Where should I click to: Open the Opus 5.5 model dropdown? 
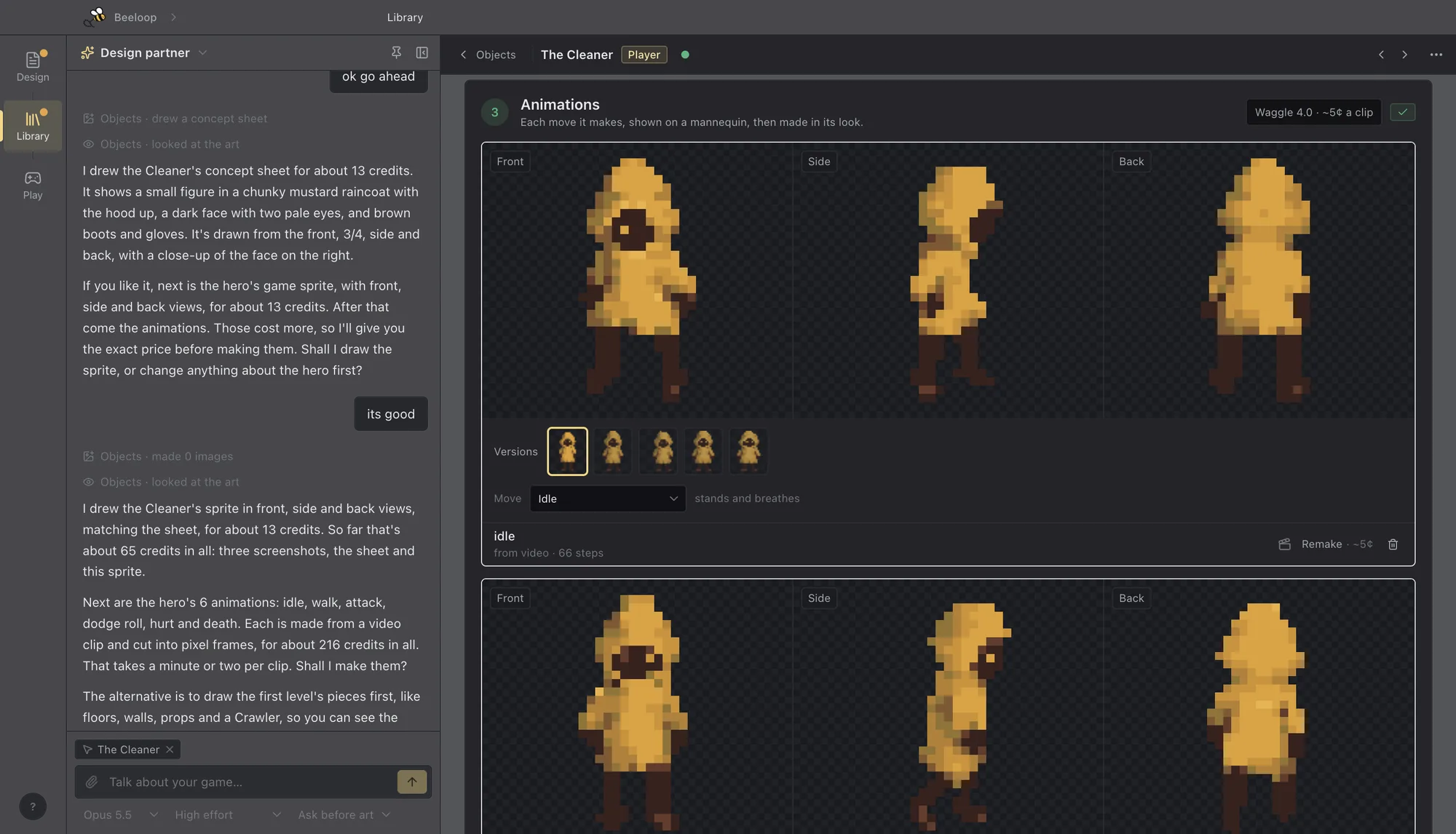(x=120, y=815)
